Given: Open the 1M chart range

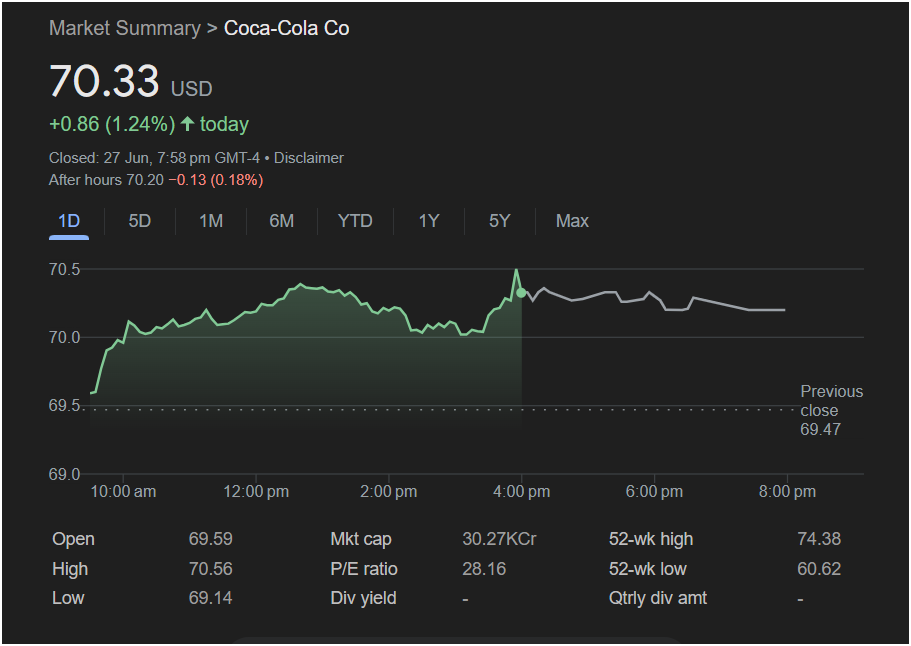Looking at the screenshot, I should click(211, 221).
